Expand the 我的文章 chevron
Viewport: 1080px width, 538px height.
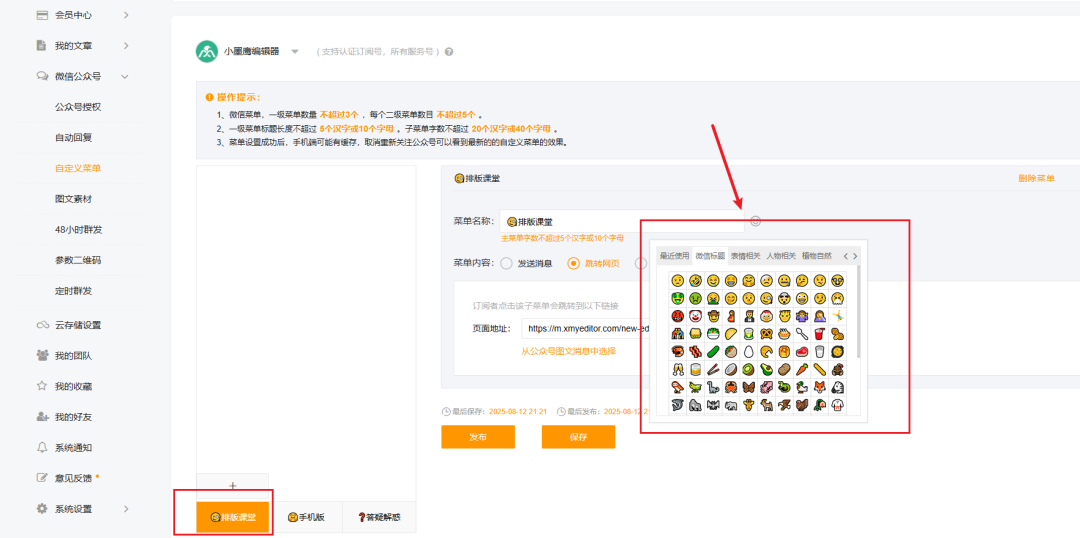pos(126,45)
